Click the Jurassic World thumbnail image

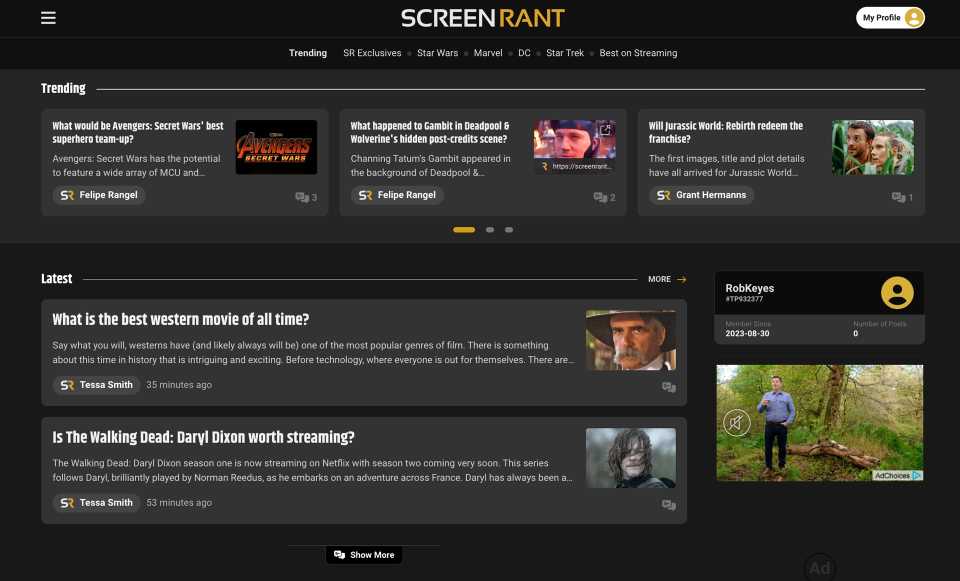click(x=872, y=147)
